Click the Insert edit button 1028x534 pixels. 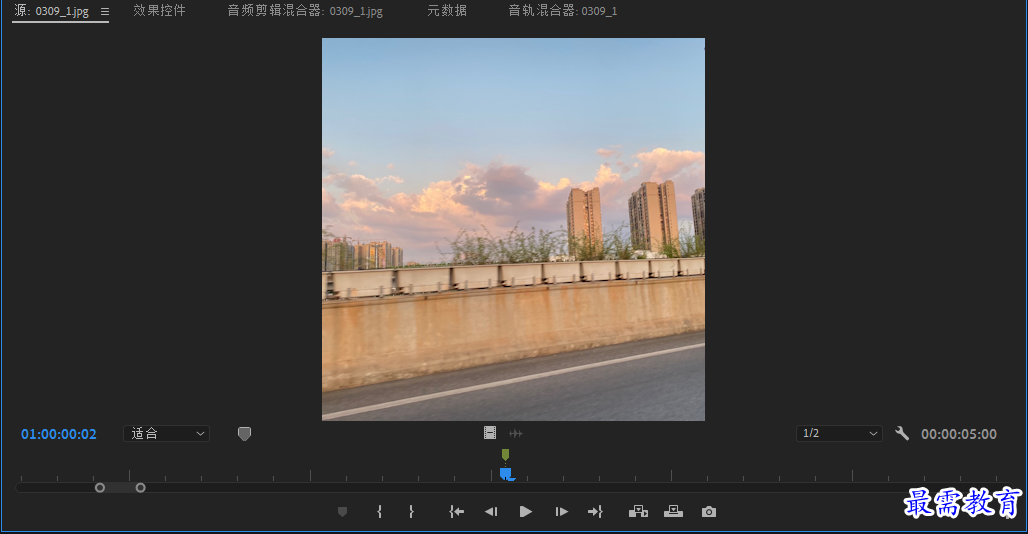(x=639, y=512)
